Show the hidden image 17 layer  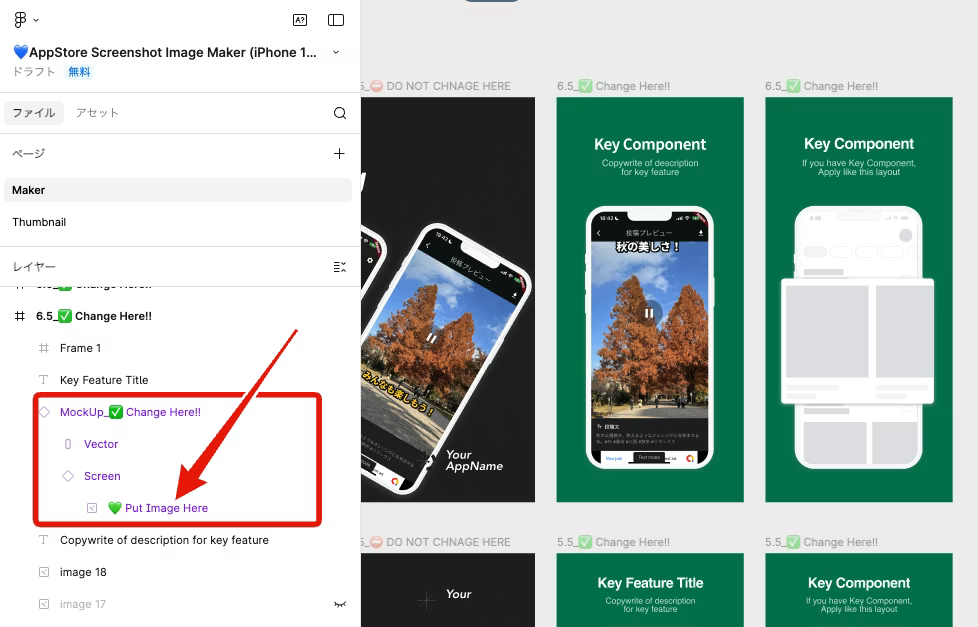339,604
